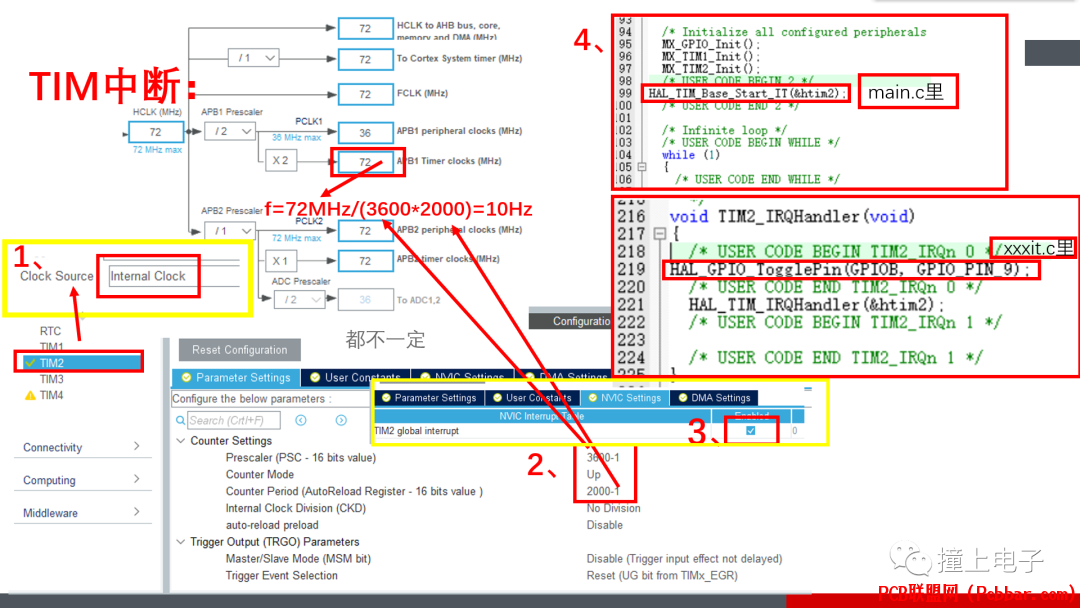Select front DMA Settings tab
Screen dimensions: 1080x608
(714, 397)
